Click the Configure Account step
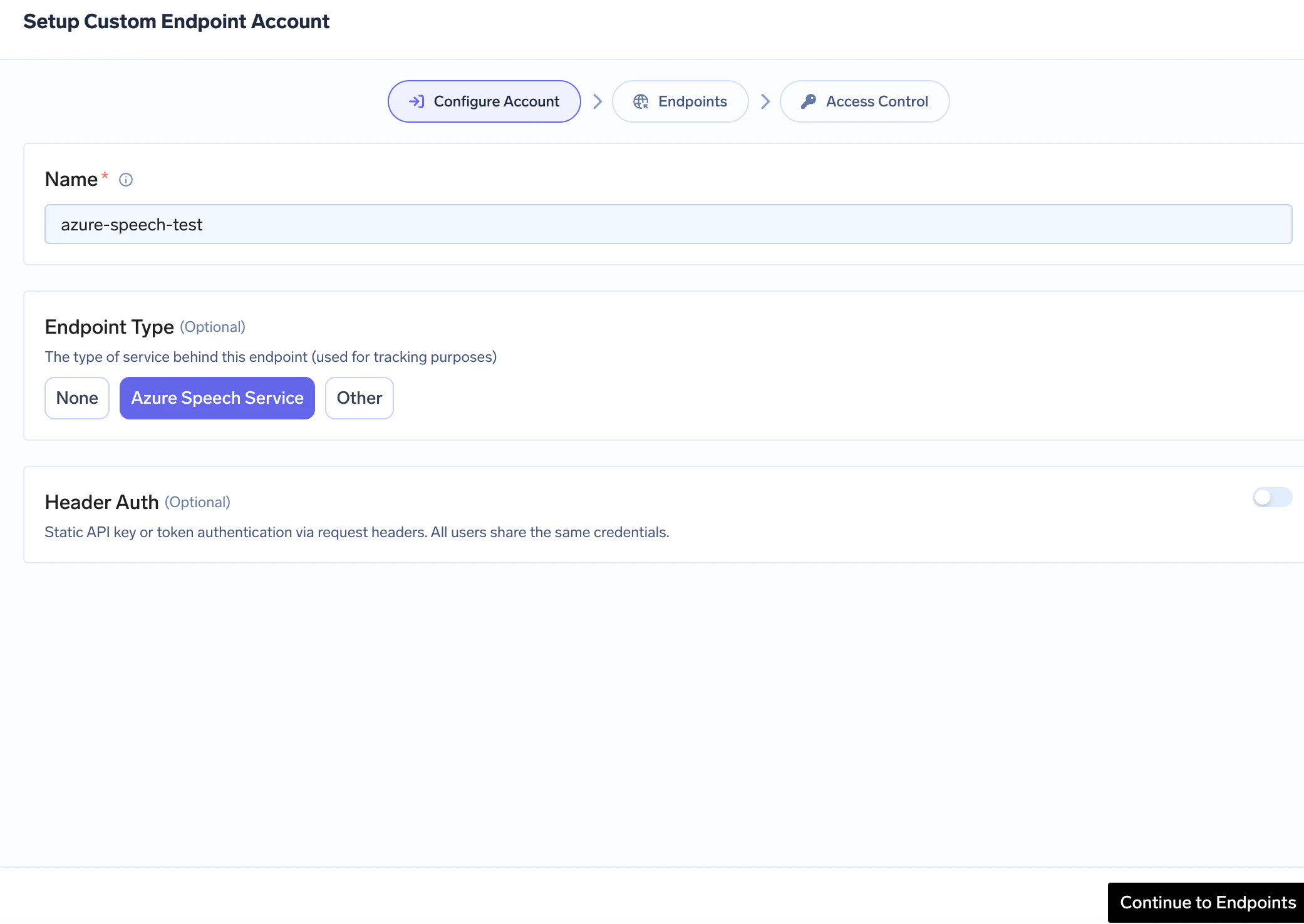This screenshot has height=924, width=1304. click(484, 101)
